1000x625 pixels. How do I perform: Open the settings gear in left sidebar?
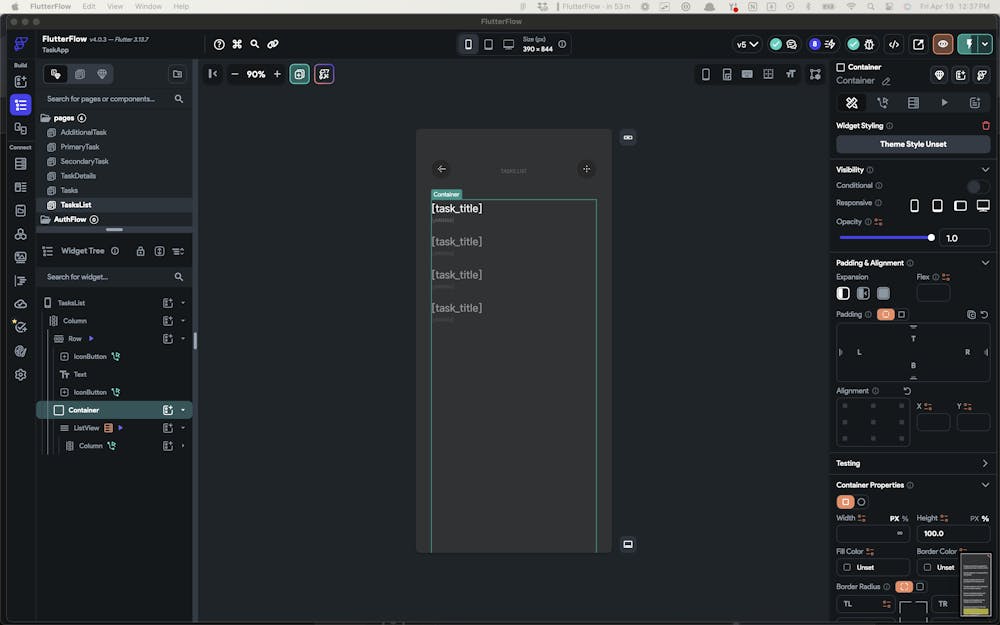(x=20, y=375)
